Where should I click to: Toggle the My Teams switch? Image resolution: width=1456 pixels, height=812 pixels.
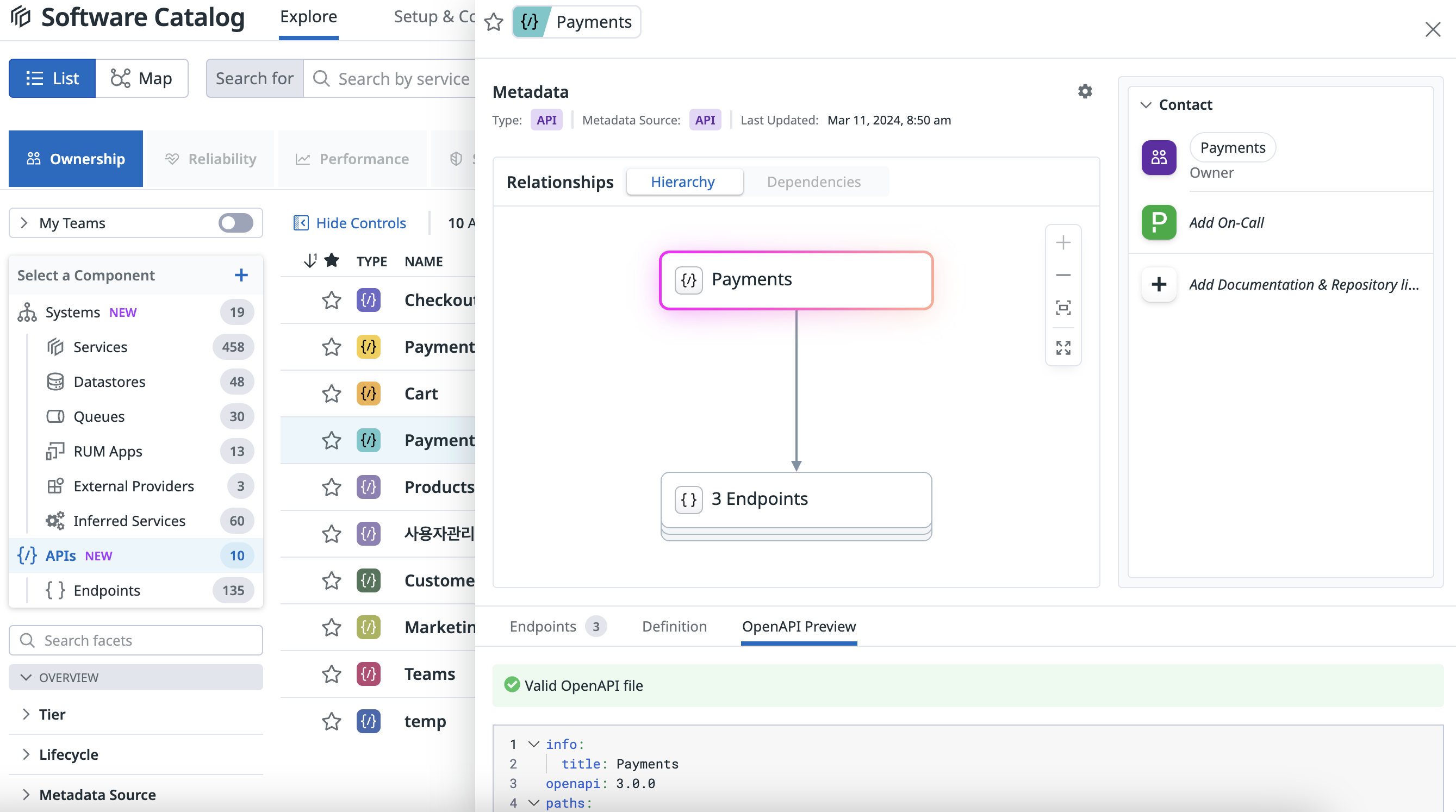236,223
